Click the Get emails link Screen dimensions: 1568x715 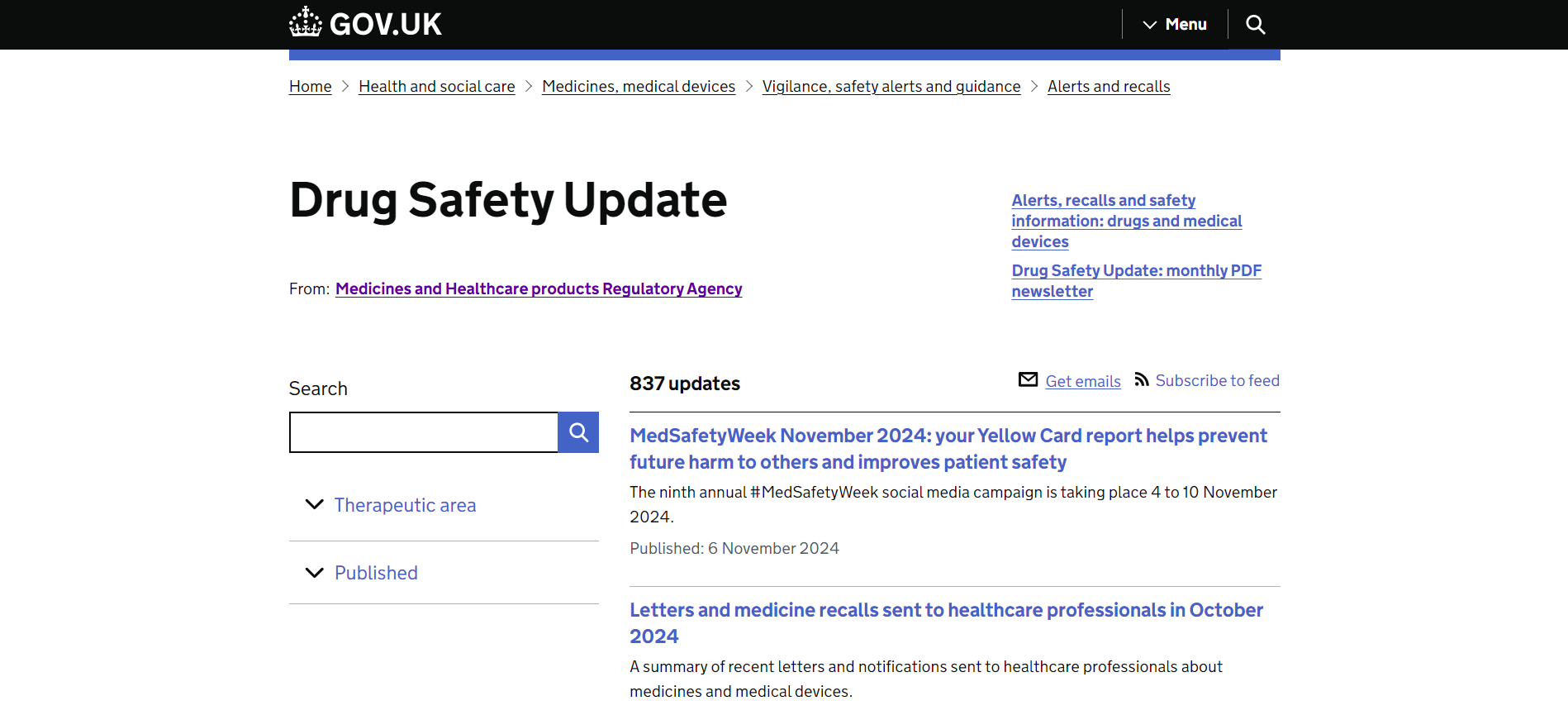(x=1082, y=381)
